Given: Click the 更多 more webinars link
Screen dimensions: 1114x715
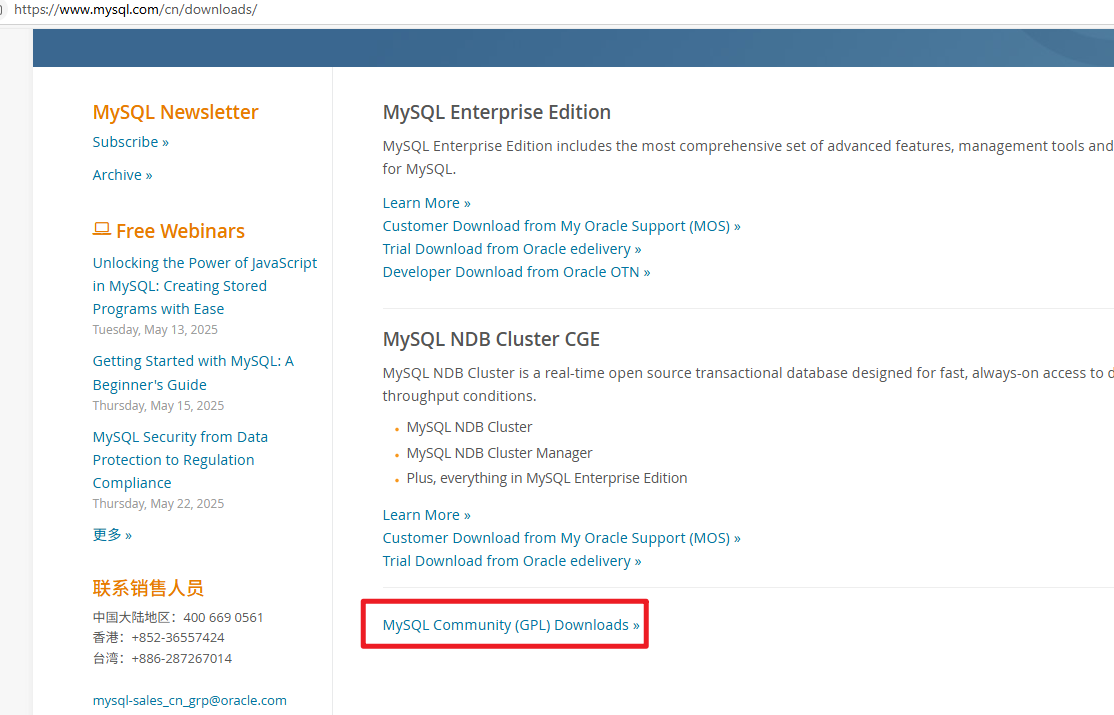Looking at the screenshot, I should (x=112, y=534).
